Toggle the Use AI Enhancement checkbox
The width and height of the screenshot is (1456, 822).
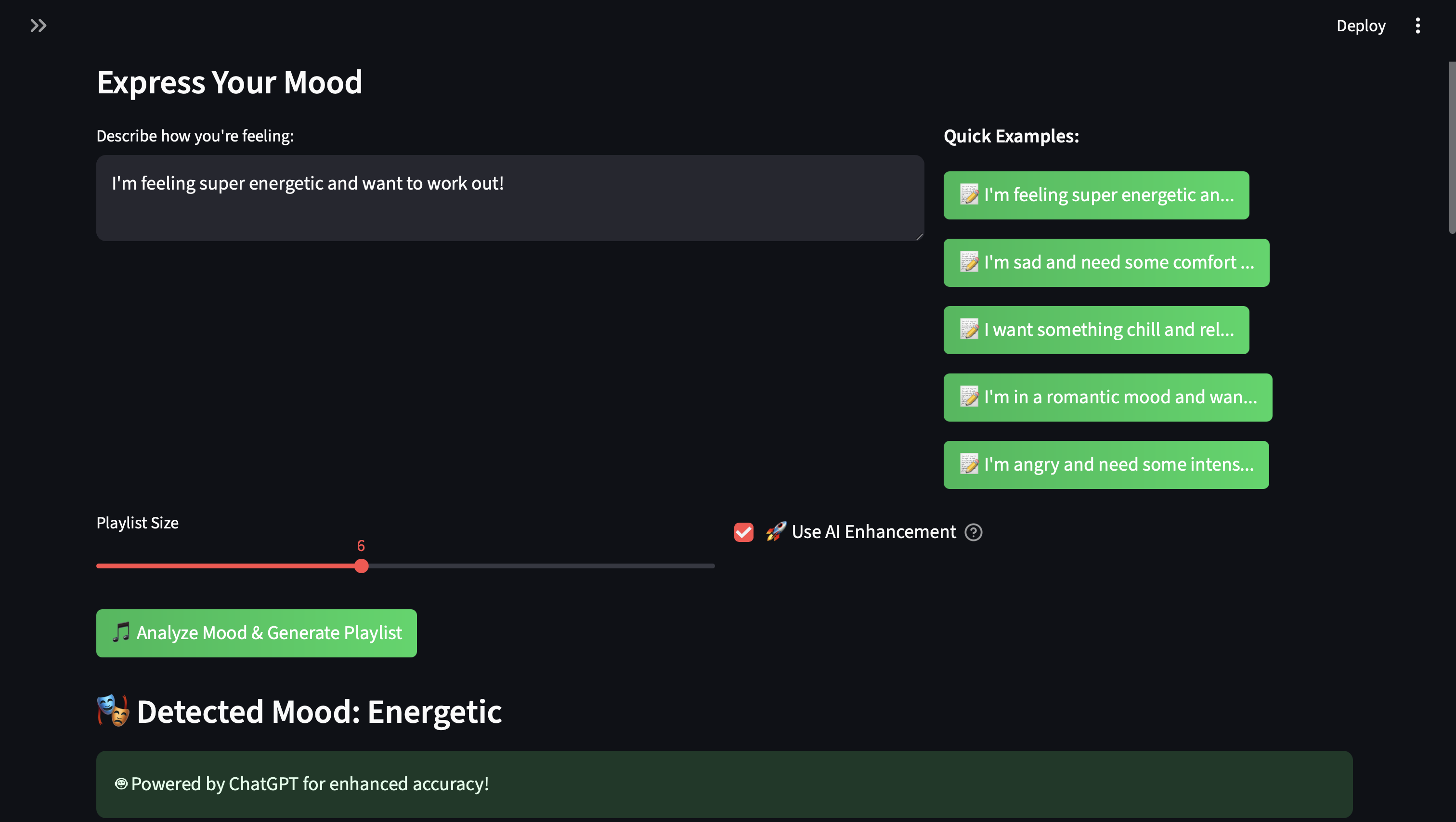[743, 532]
